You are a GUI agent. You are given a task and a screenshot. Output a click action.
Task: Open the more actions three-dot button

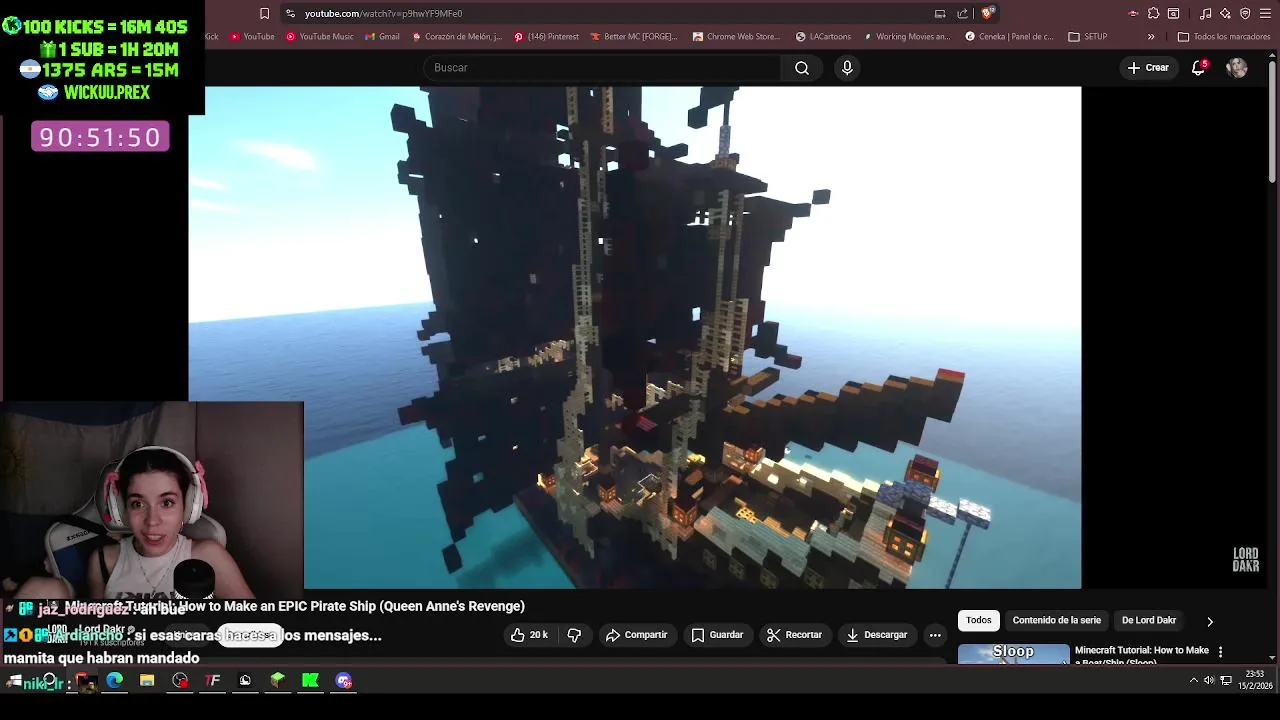(x=935, y=635)
